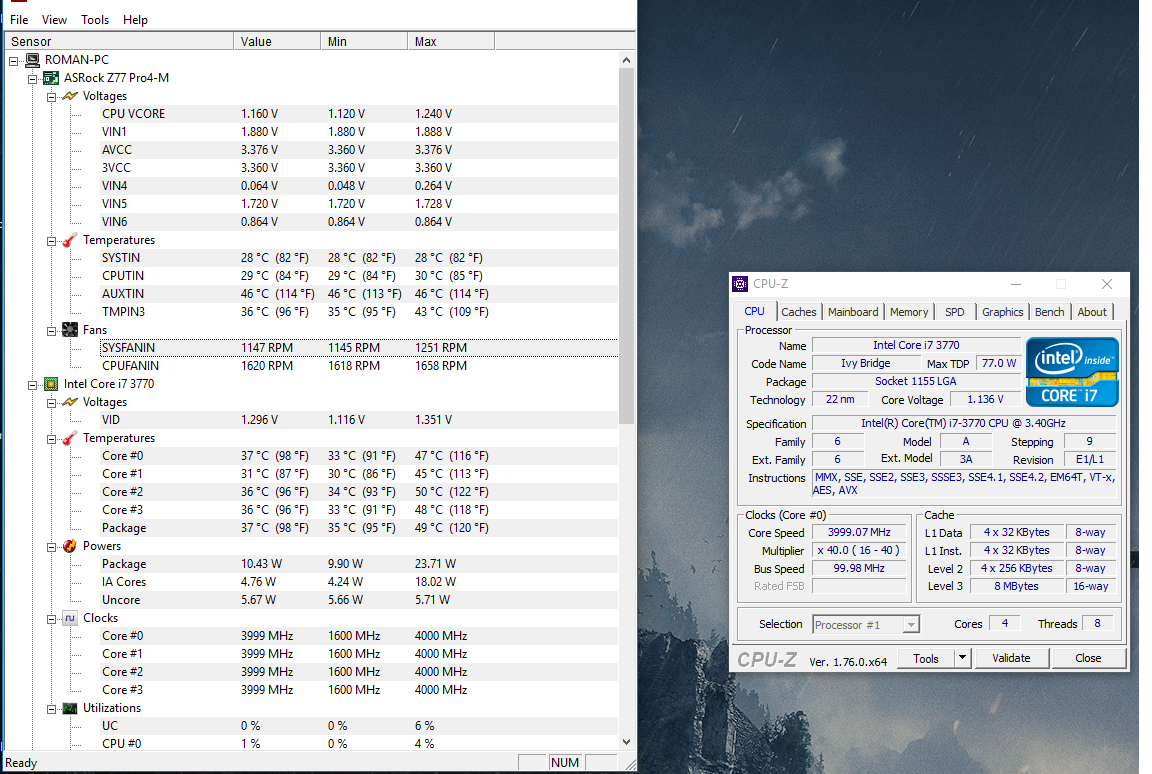1152x774 pixels.
Task: Click the Specification field in CPU-Z
Action: 963,423
